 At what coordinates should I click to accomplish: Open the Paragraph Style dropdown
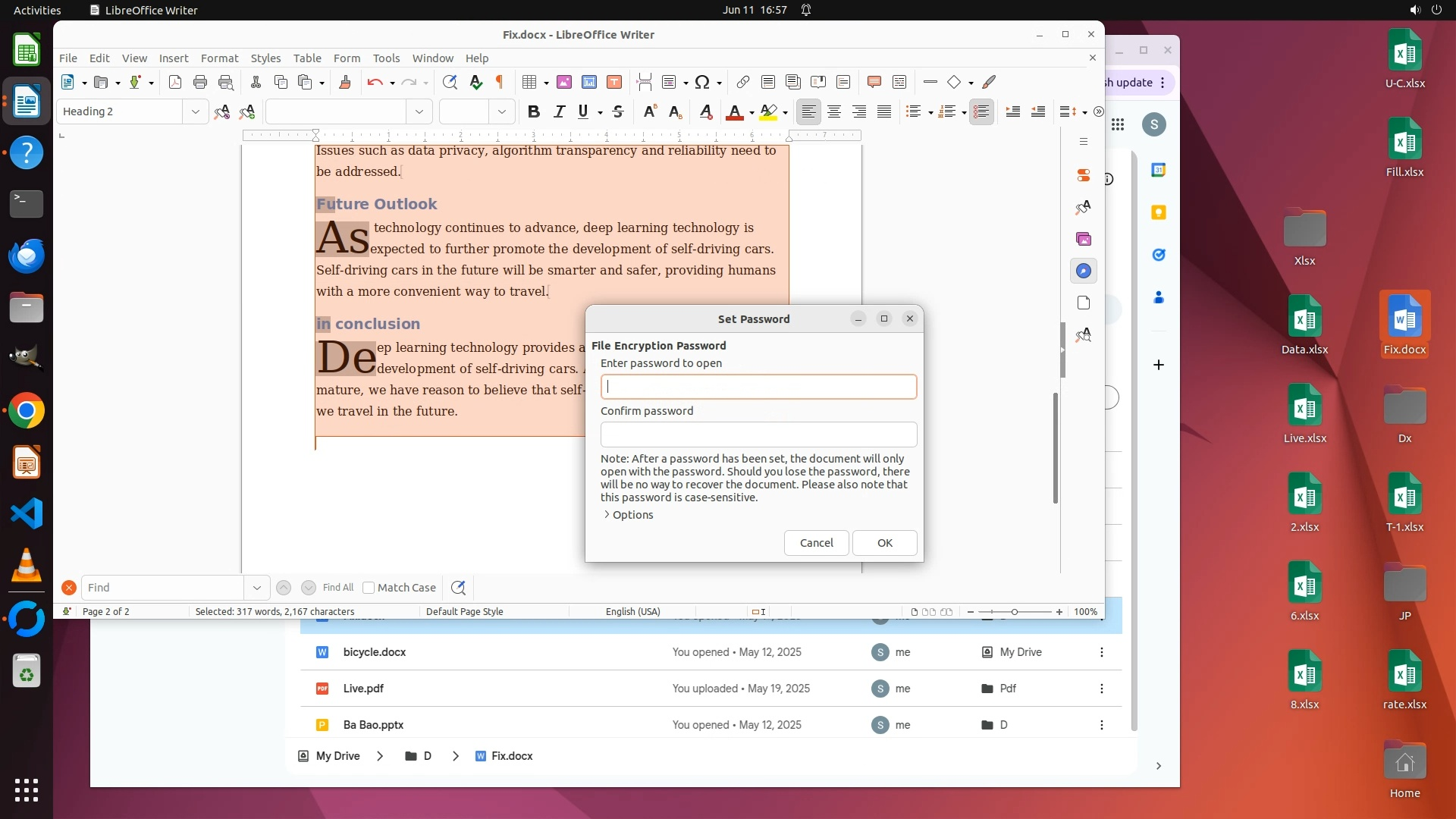(195, 111)
